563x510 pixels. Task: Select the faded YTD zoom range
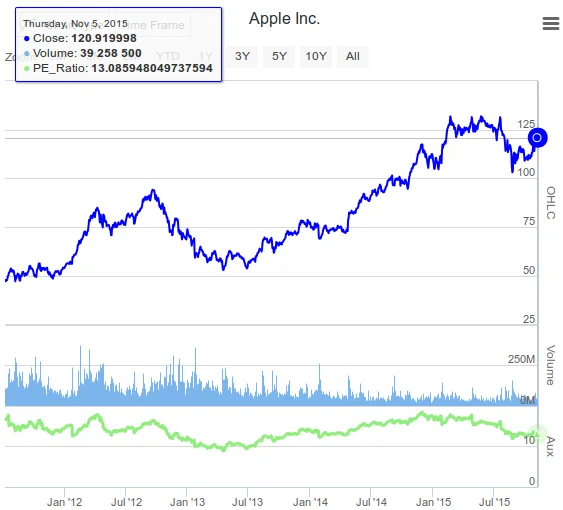pyautogui.click(x=168, y=56)
